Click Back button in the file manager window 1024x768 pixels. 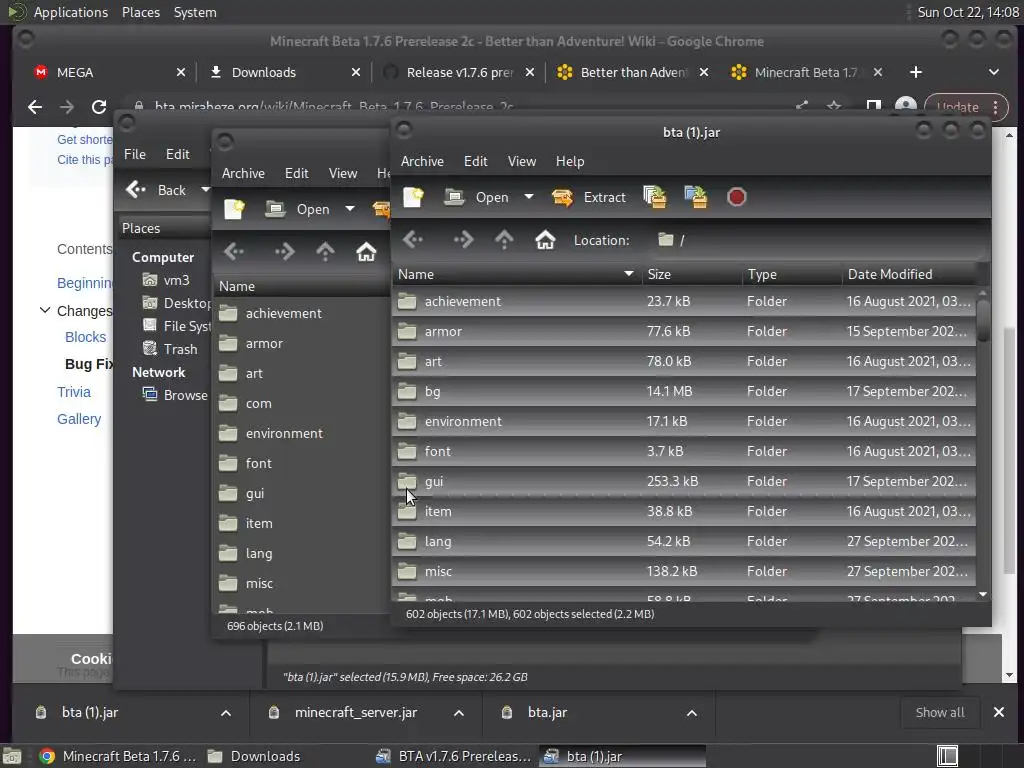pyautogui.click(x=157, y=190)
